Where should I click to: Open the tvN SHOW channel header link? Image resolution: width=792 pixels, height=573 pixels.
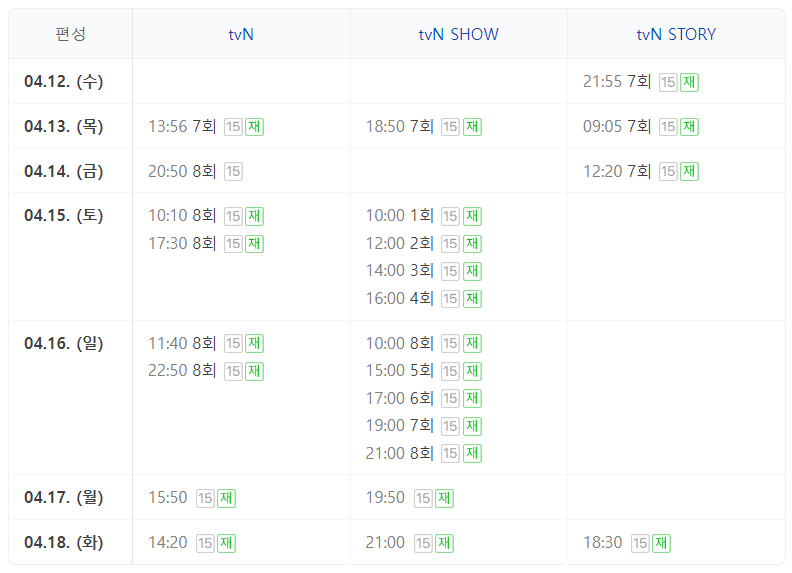pyautogui.click(x=458, y=34)
